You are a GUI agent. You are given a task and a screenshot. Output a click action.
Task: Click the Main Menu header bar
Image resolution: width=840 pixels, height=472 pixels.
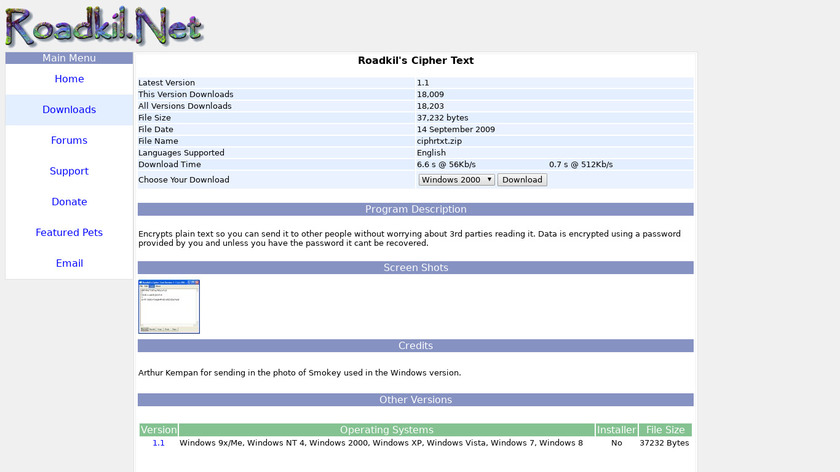(x=69, y=58)
